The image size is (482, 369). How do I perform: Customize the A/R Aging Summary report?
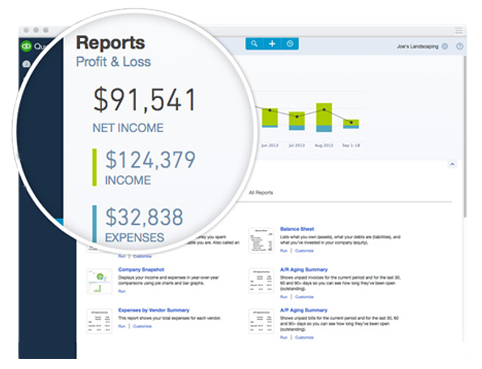[304, 297]
